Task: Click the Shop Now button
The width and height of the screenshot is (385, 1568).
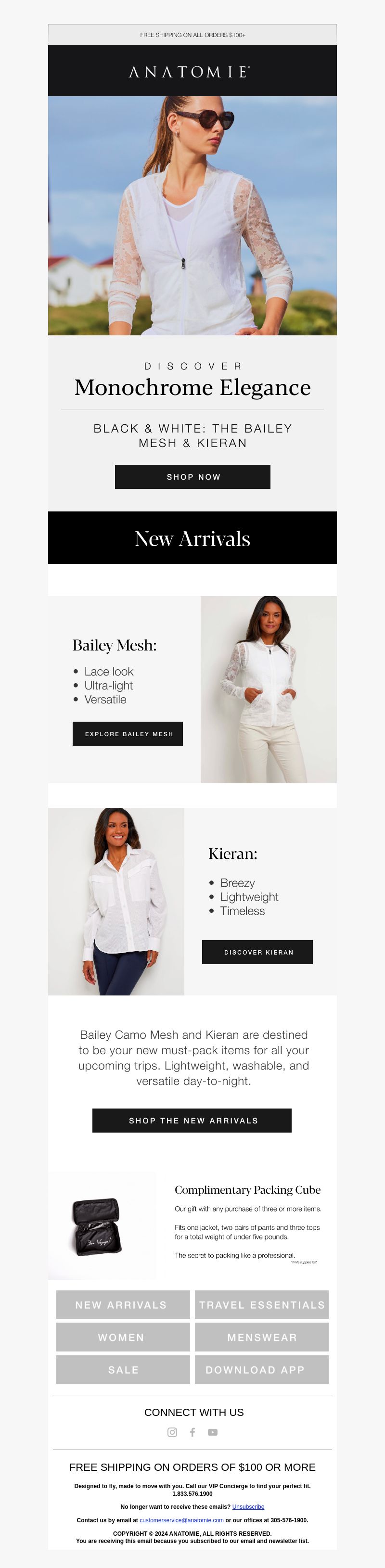Action: (192, 477)
